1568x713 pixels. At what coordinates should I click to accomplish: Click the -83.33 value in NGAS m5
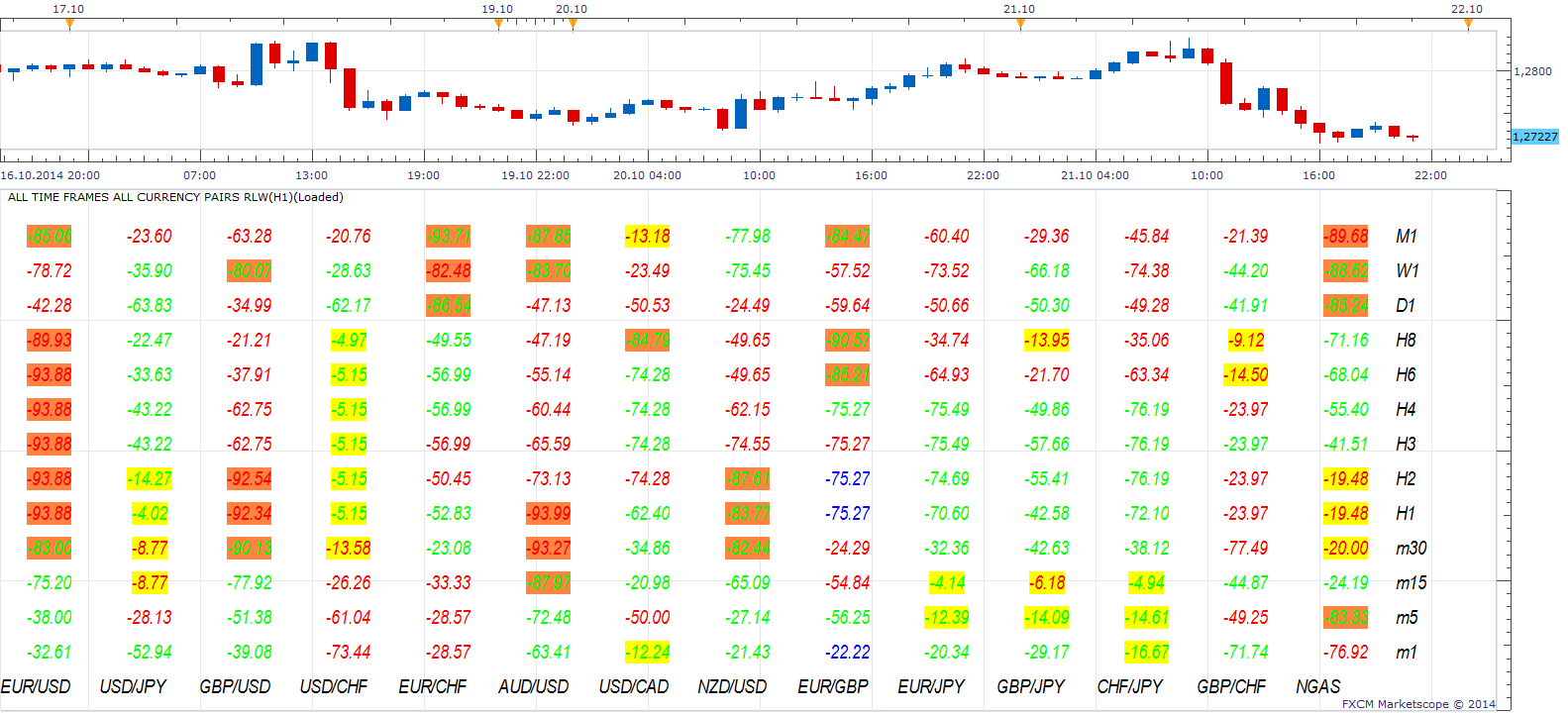click(x=1346, y=618)
